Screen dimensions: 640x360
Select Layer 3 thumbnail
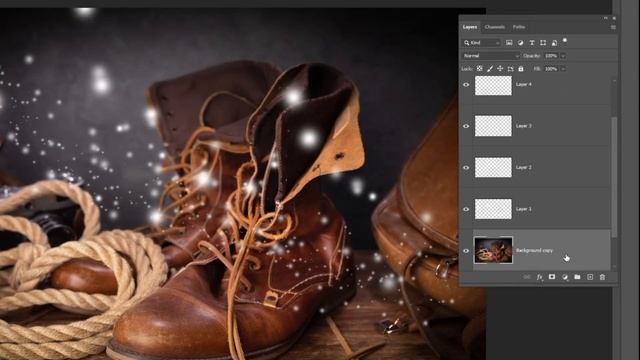493,126
